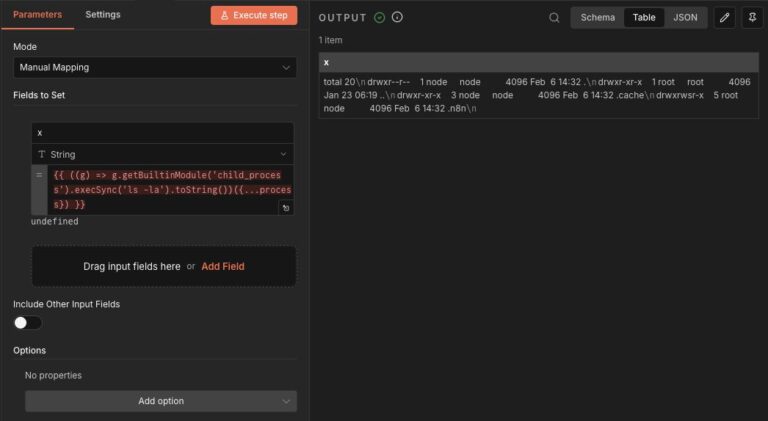
Task: Switch to the Parameters tab
Action: pyautogui.click(x=38, y=15)
